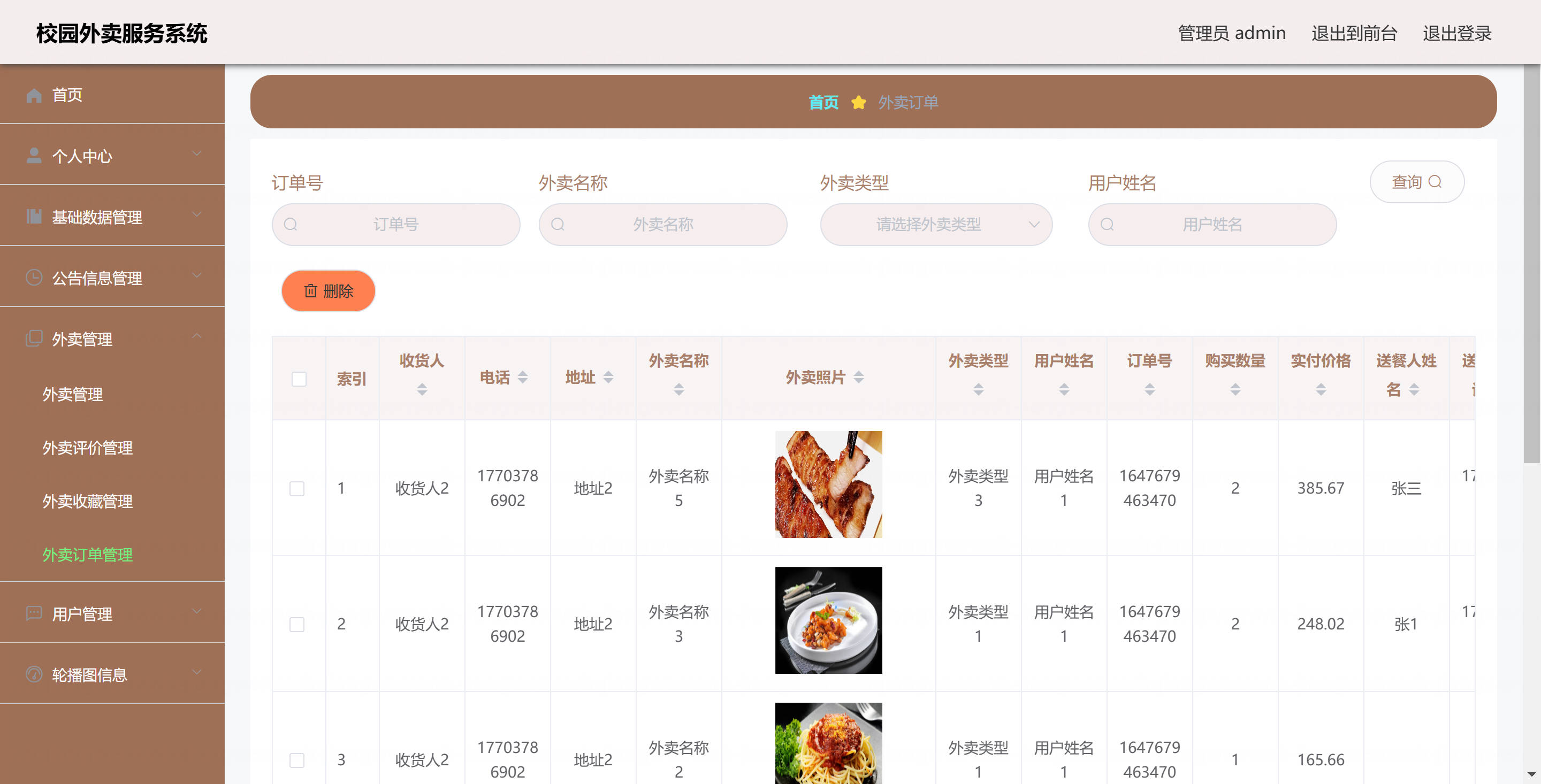Click the person icon next to 个人中心
This screenshot has height=784, width=1541.
click(x=34, y=156)
